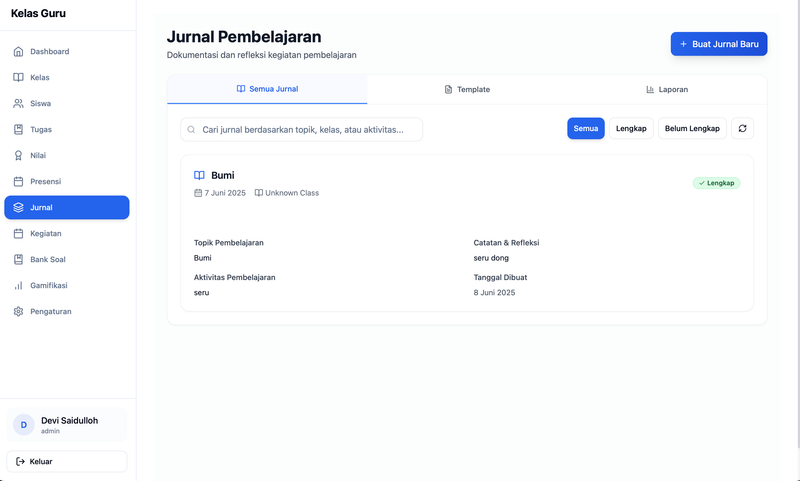Open the Laporan tab
Viewport: 800px width, 481px height.
point(666,89)
